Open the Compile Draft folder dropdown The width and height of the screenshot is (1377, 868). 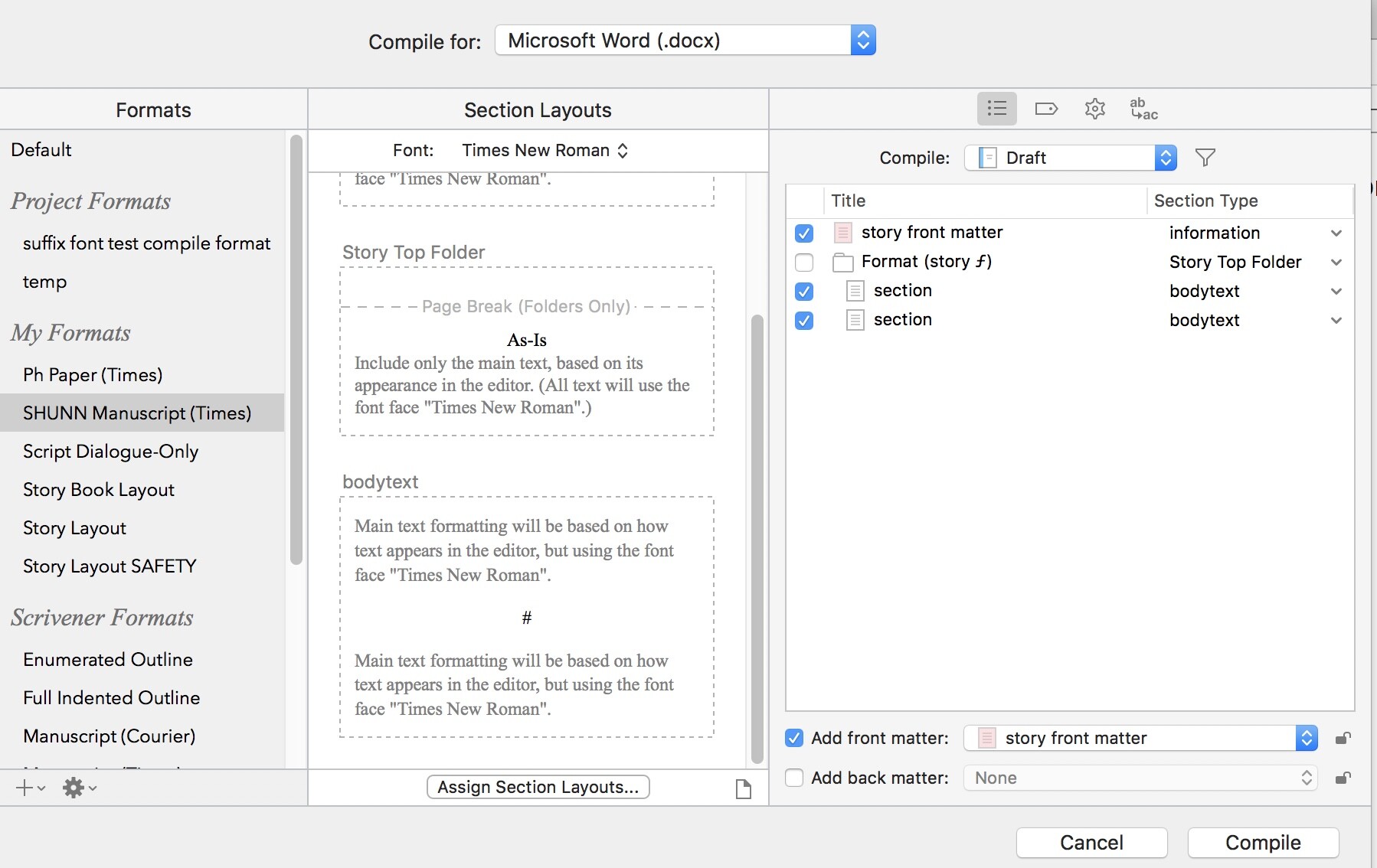tap(1071, 158)
